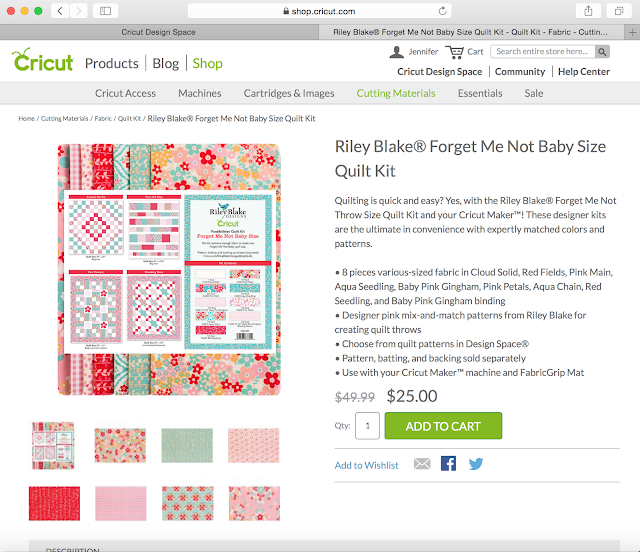Share the product on Twitter
The image size is (640, 552).
pos(476,464)
